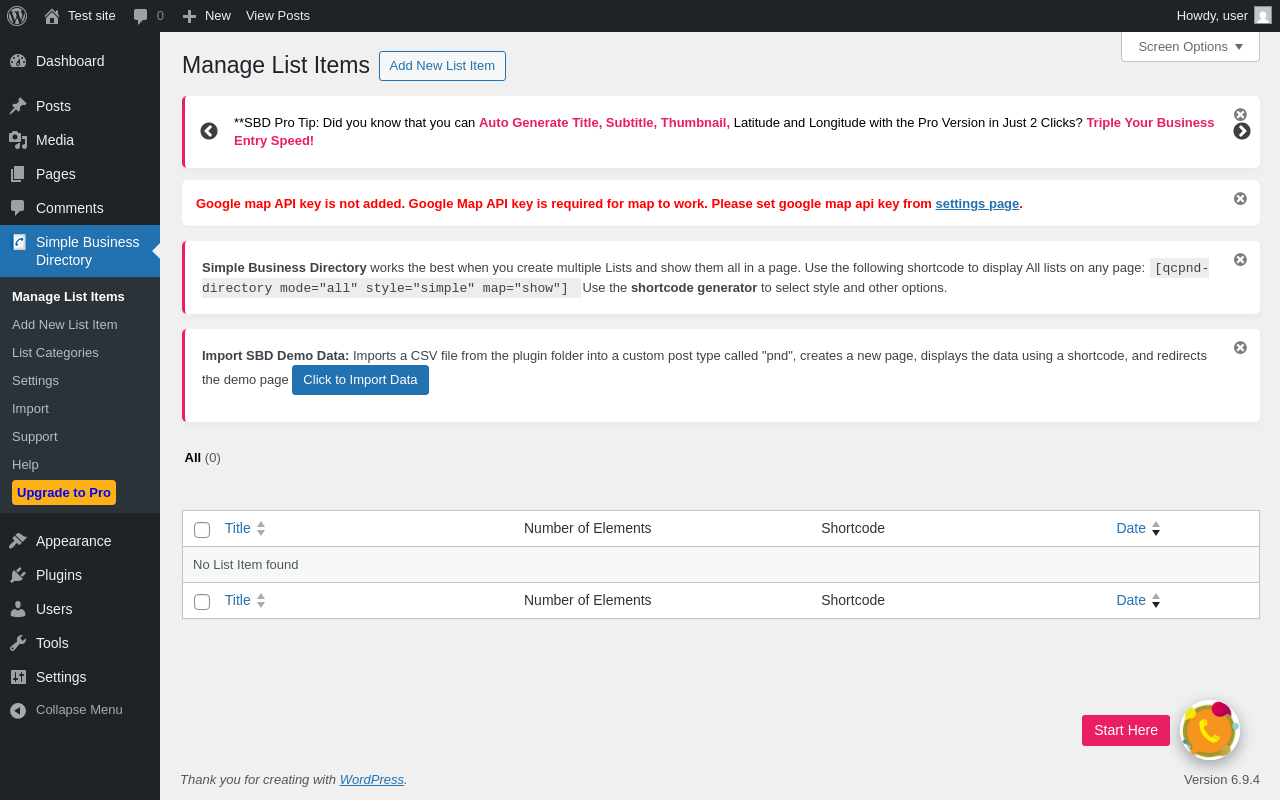
Task: Tick the select-all checkbox in table header
Action: (202, 530)
